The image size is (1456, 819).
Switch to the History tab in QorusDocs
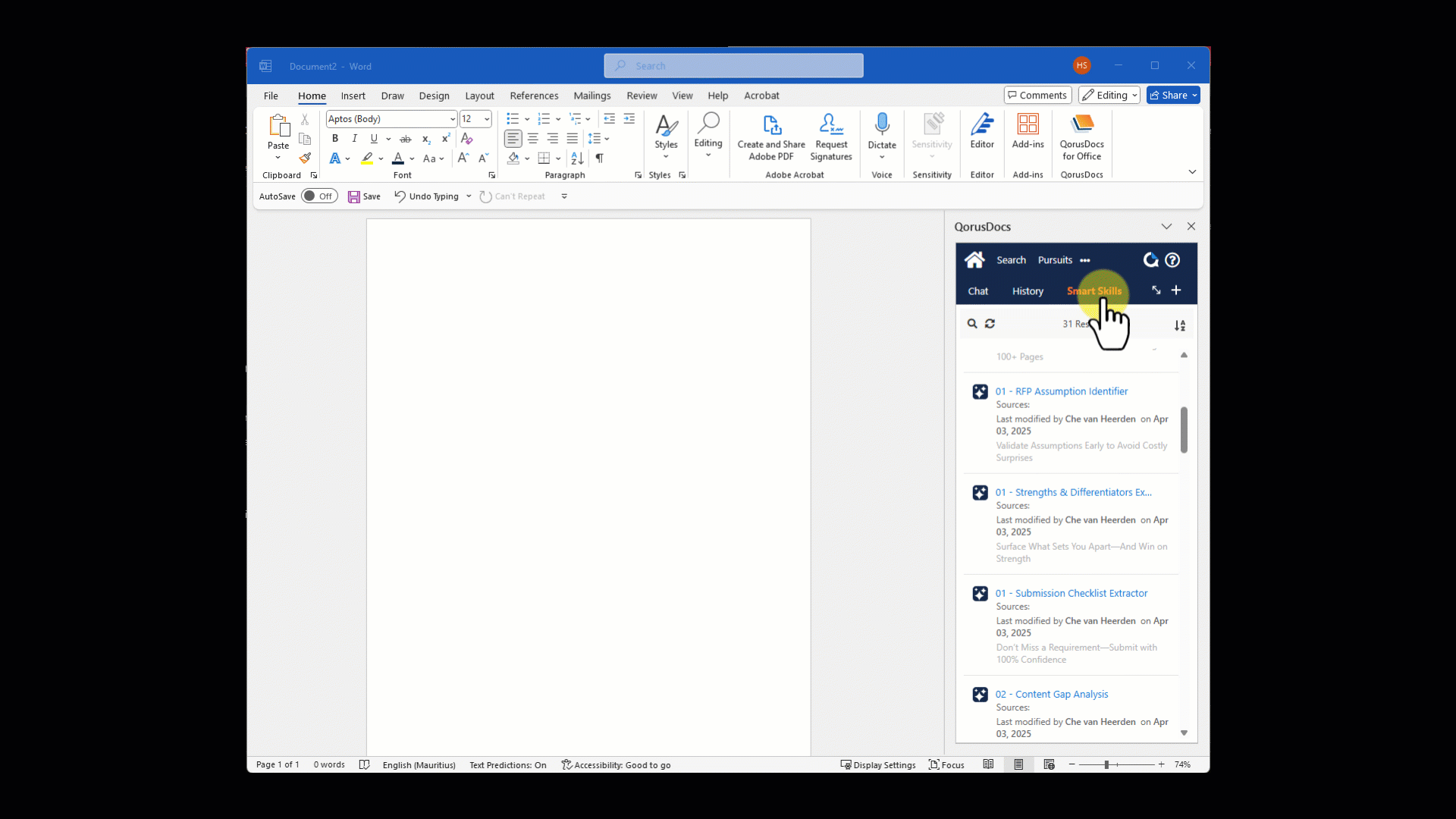1028,291
